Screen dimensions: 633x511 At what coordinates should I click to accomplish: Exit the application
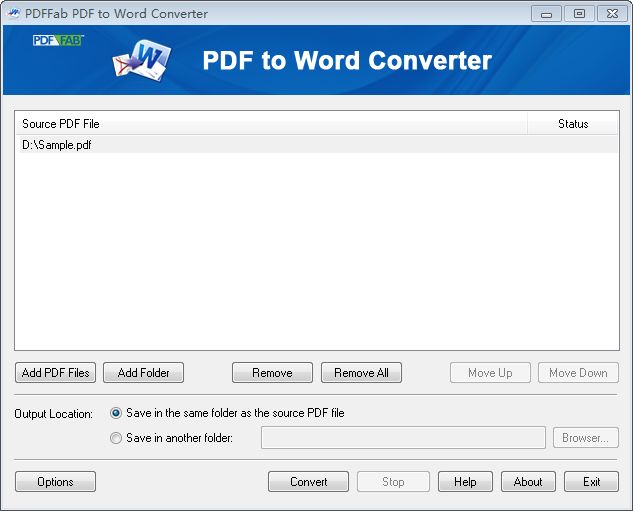pos(591,482)
